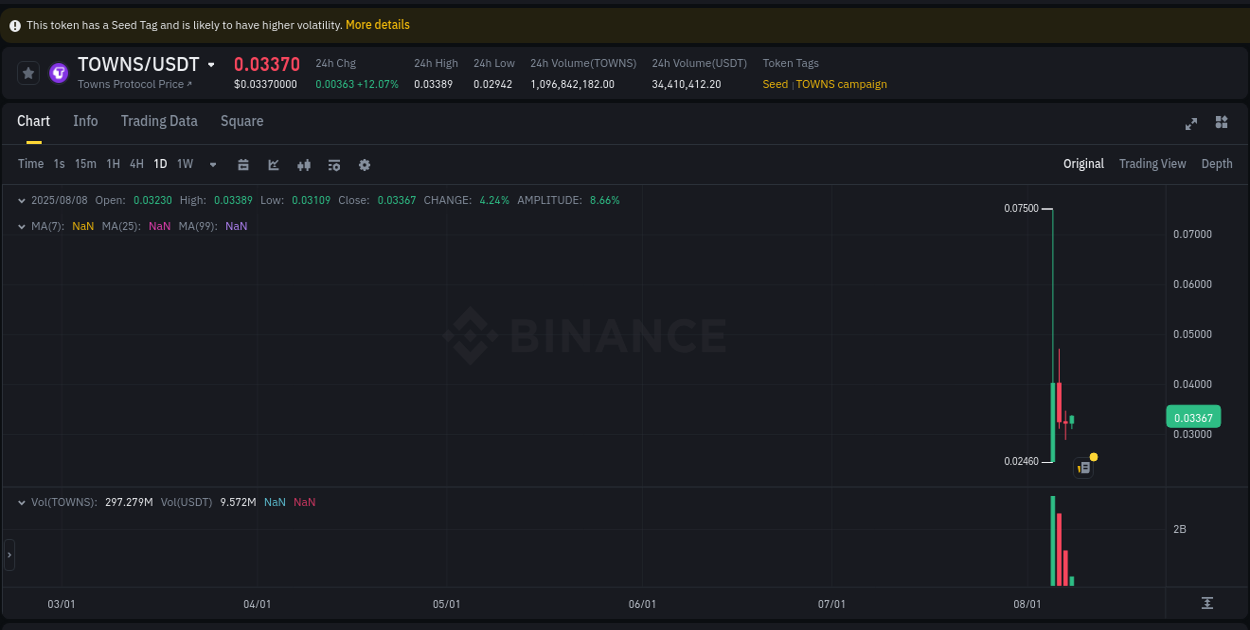Open the layout grid icon near fullscreen
Image resolution: width=1250 pixels, height=630 pixels.
click(1221, 122)
